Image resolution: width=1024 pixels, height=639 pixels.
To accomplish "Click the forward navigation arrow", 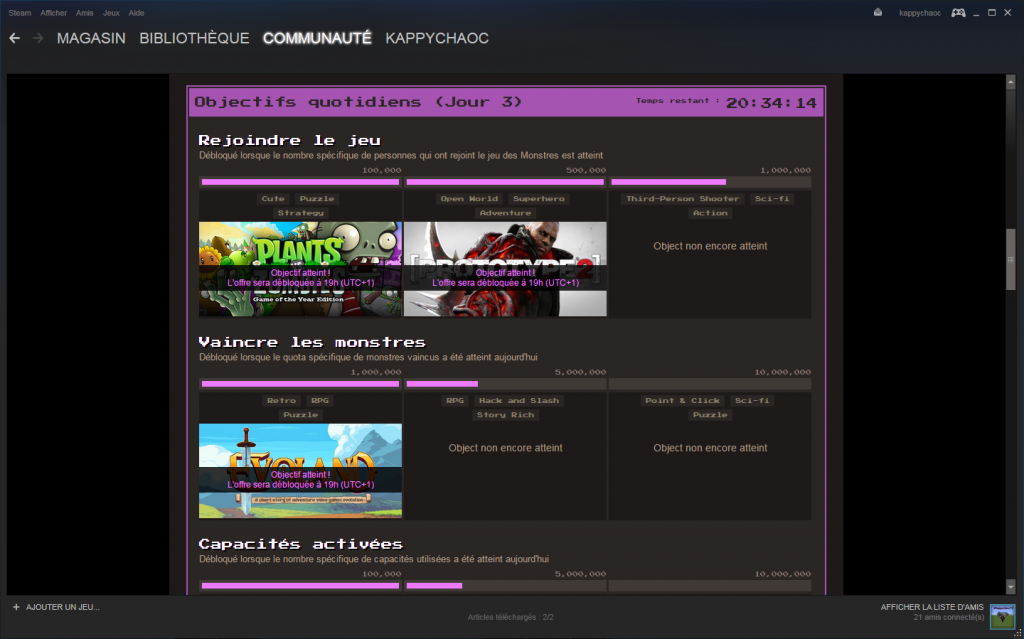I will [38, 38].
